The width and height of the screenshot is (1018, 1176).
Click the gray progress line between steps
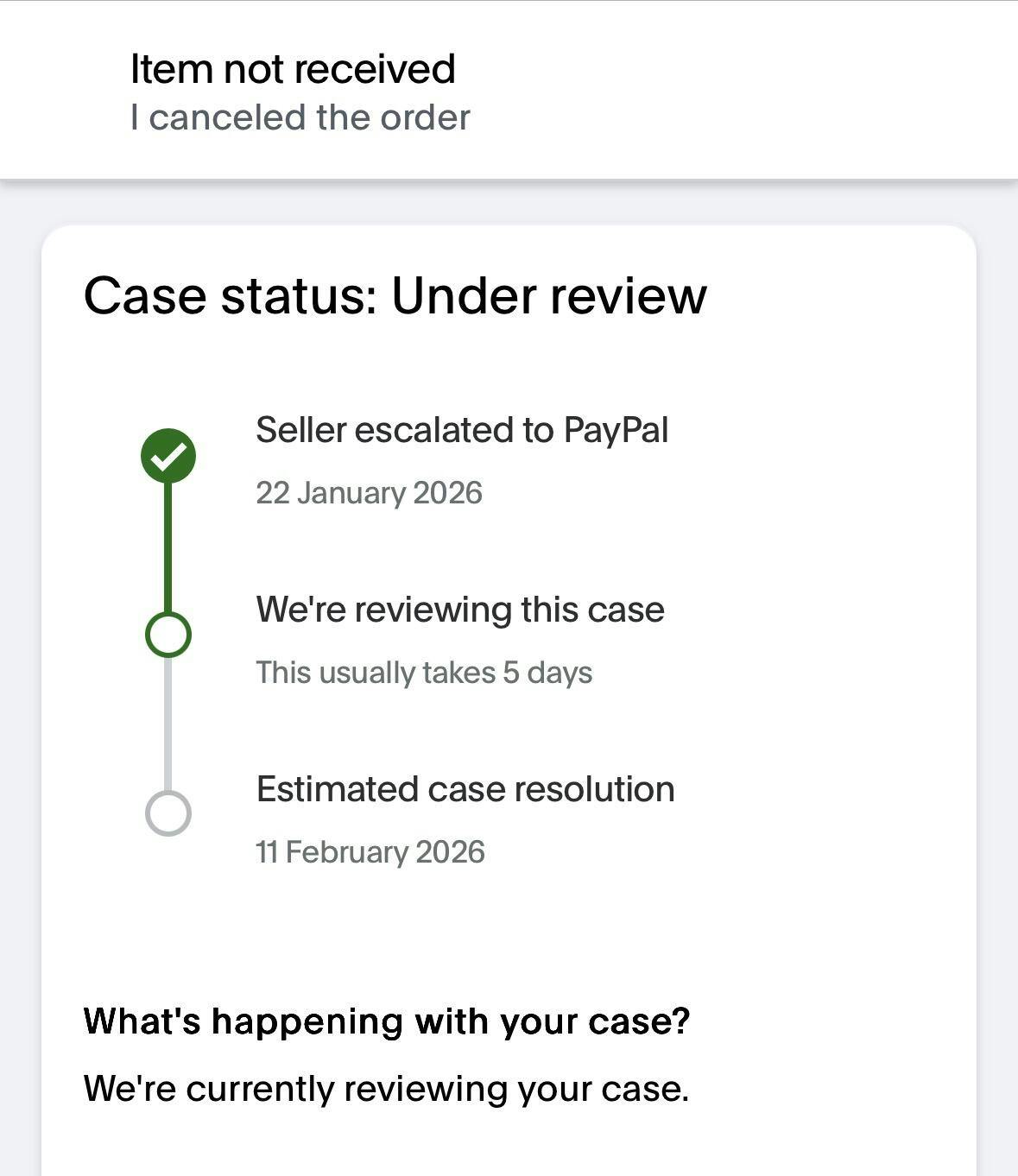[168, 724]
